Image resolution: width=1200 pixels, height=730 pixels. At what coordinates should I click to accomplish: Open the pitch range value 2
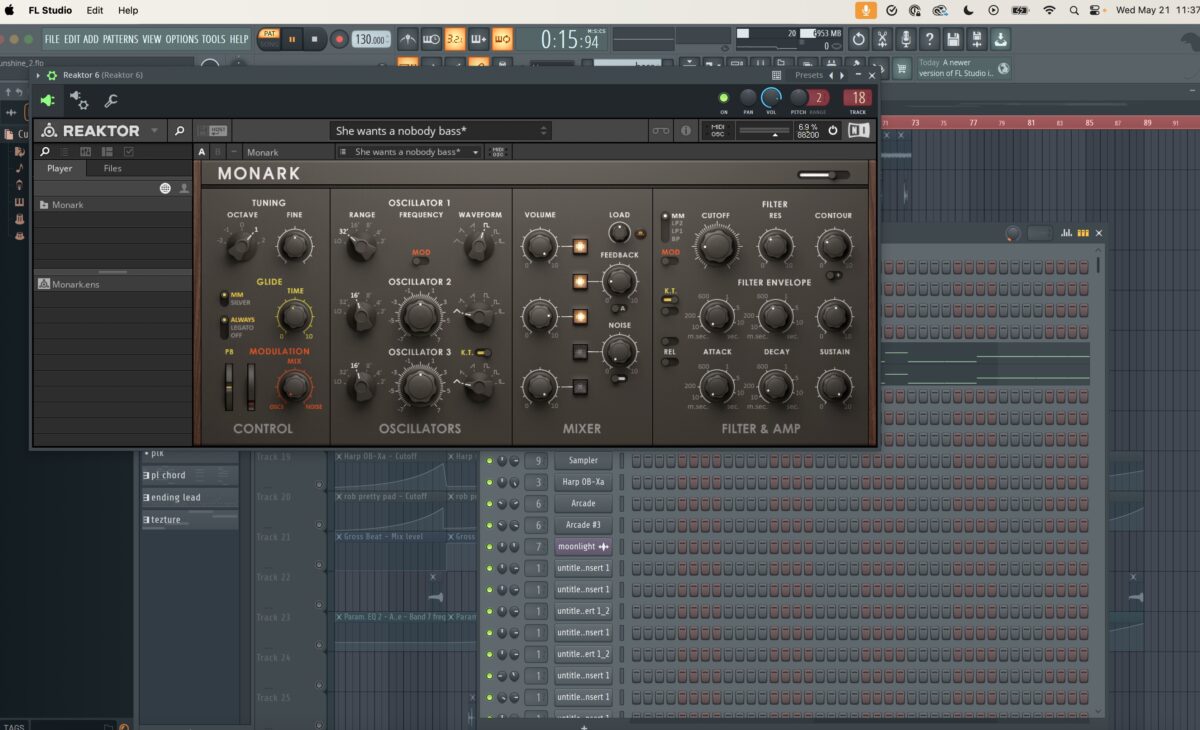(819, 98)
